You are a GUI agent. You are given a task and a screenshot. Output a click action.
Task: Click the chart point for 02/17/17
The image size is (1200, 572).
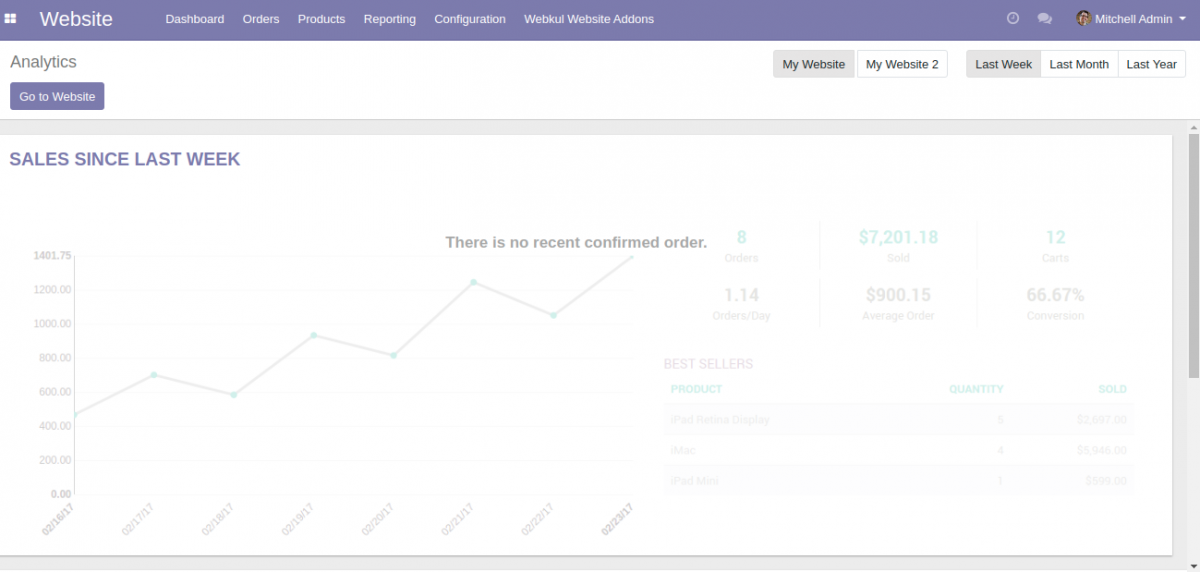point(154,375)
